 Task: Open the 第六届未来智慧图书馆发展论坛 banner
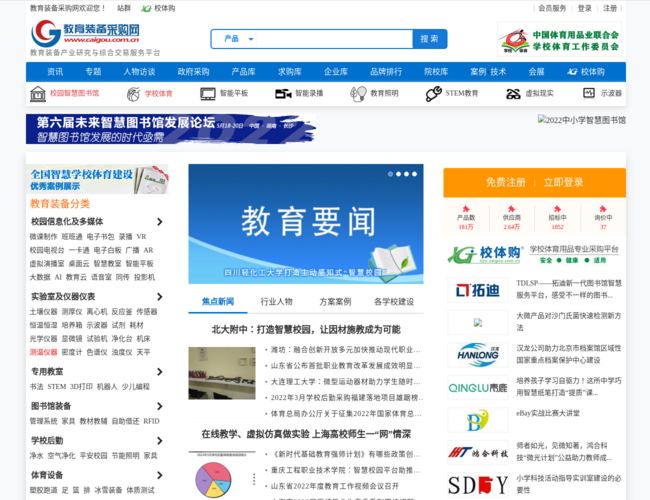(x=171, y=129)
